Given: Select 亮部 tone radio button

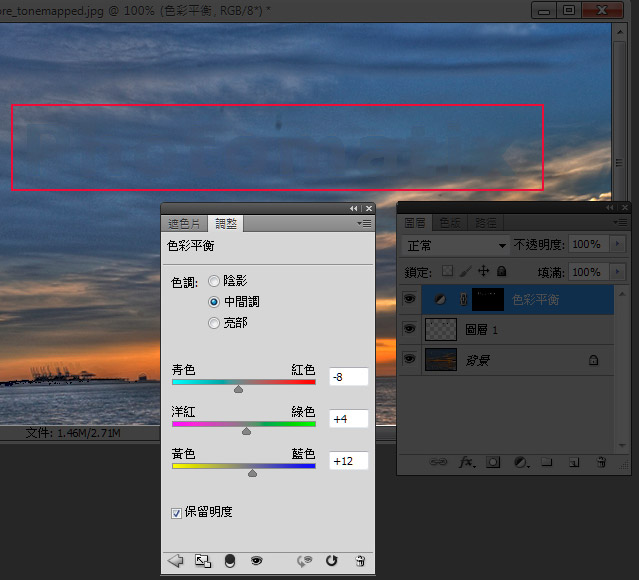Looking at the screenshot, I should tap(214, 323).
